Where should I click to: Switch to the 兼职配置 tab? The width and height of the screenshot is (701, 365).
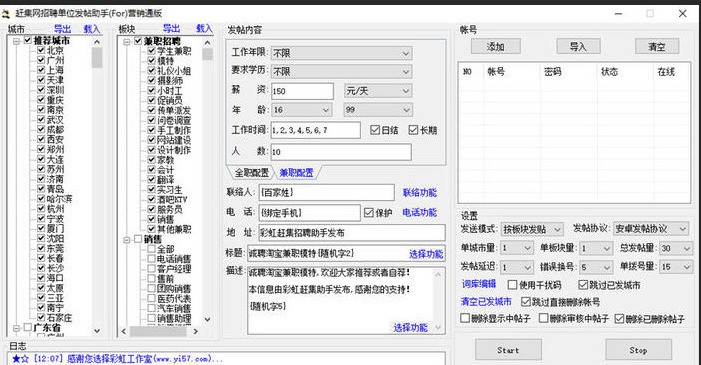point(296,173)
